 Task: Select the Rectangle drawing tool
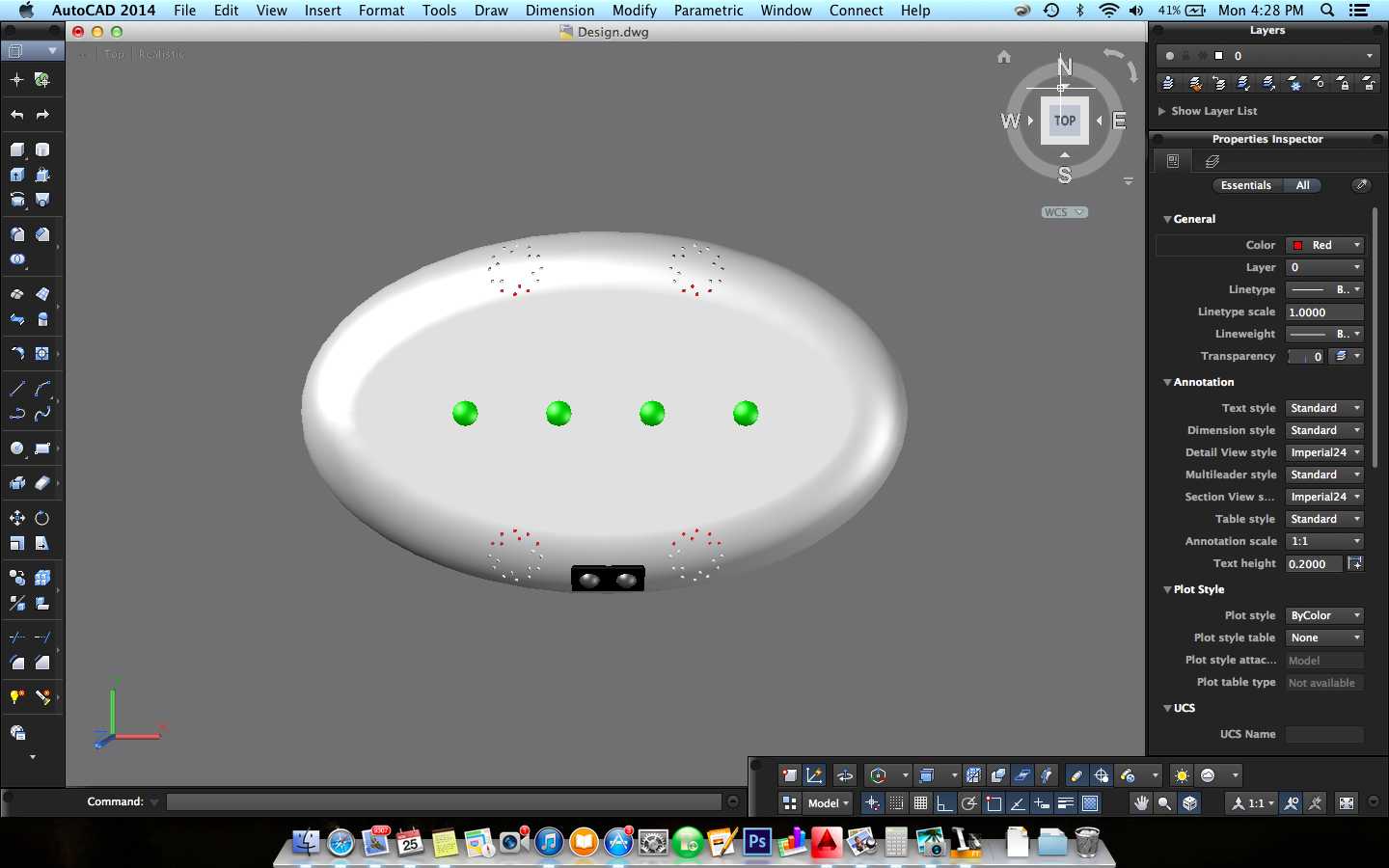42,448
